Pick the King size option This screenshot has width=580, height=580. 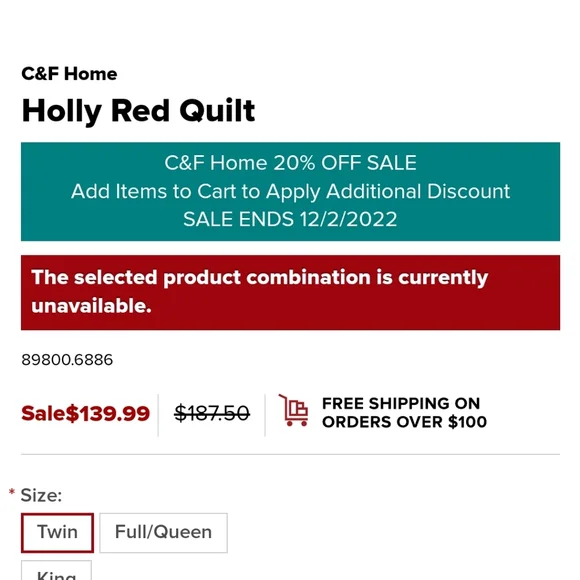tap(56, 570)
